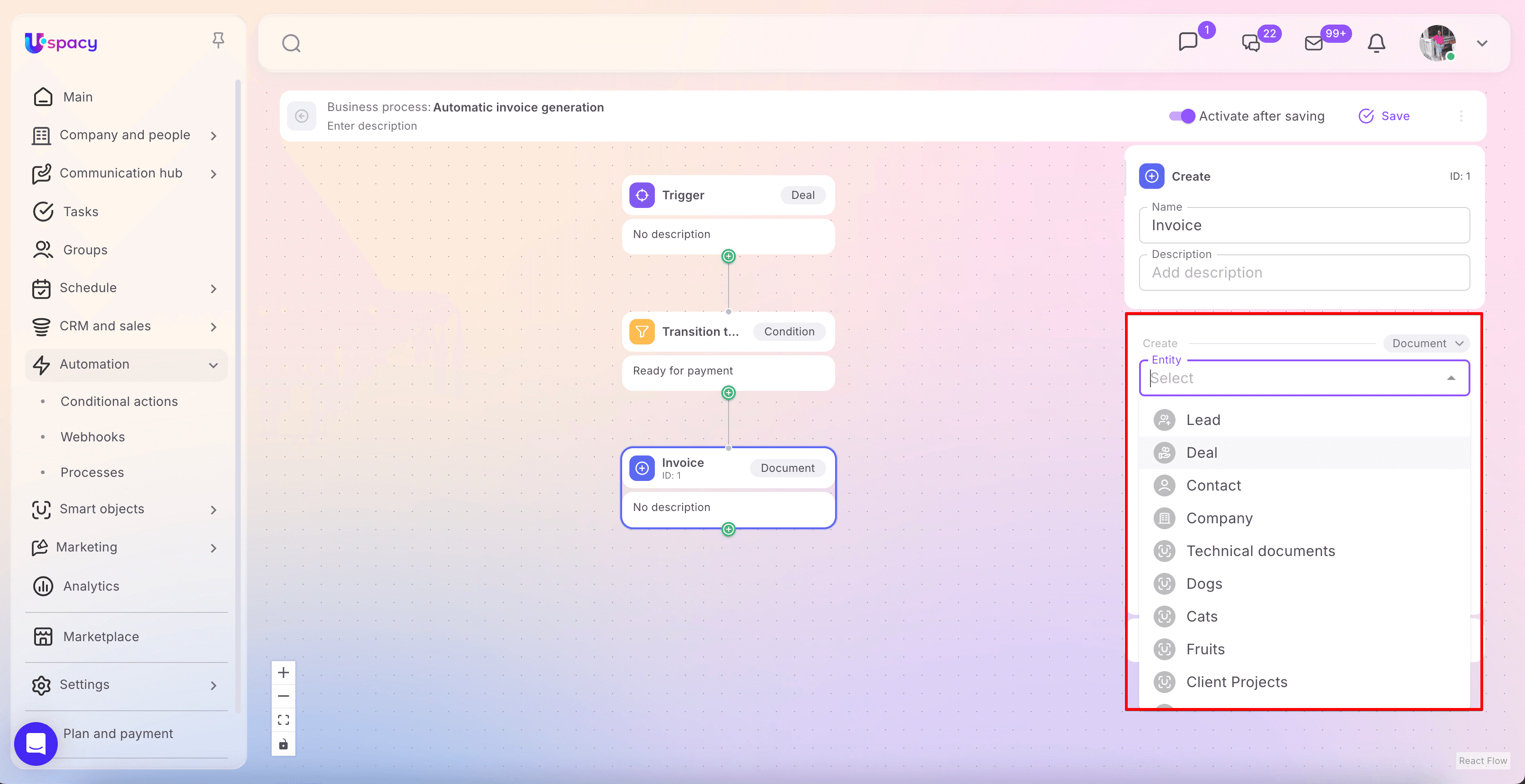Click the Invoice node create icon
The image size is (1525, 784).
coord(642,468)
